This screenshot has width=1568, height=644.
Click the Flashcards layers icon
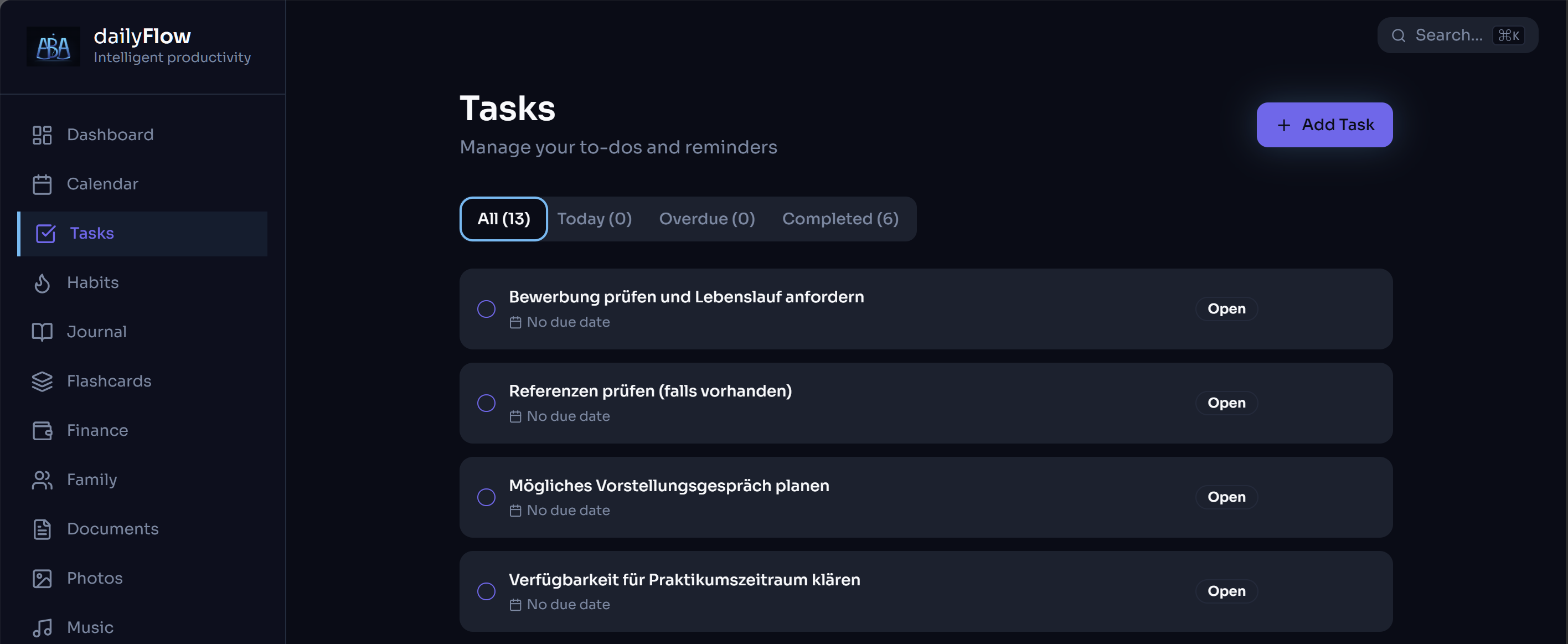point(42,382)
